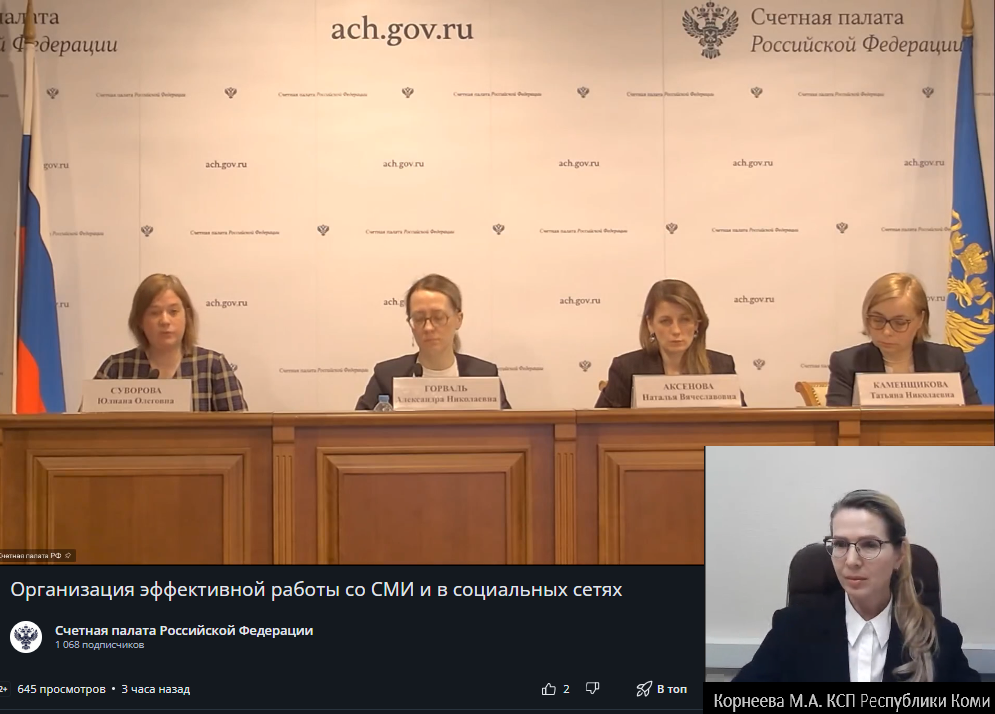Click the ach.gov.ru heading on video backdrop

[402, 30]
